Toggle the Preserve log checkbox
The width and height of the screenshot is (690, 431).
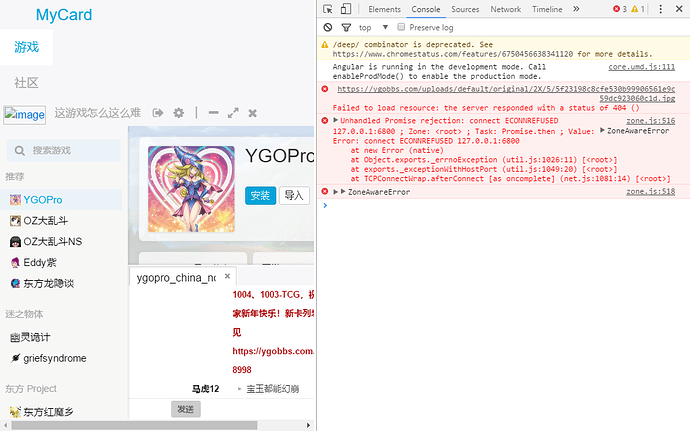point(401,27)
